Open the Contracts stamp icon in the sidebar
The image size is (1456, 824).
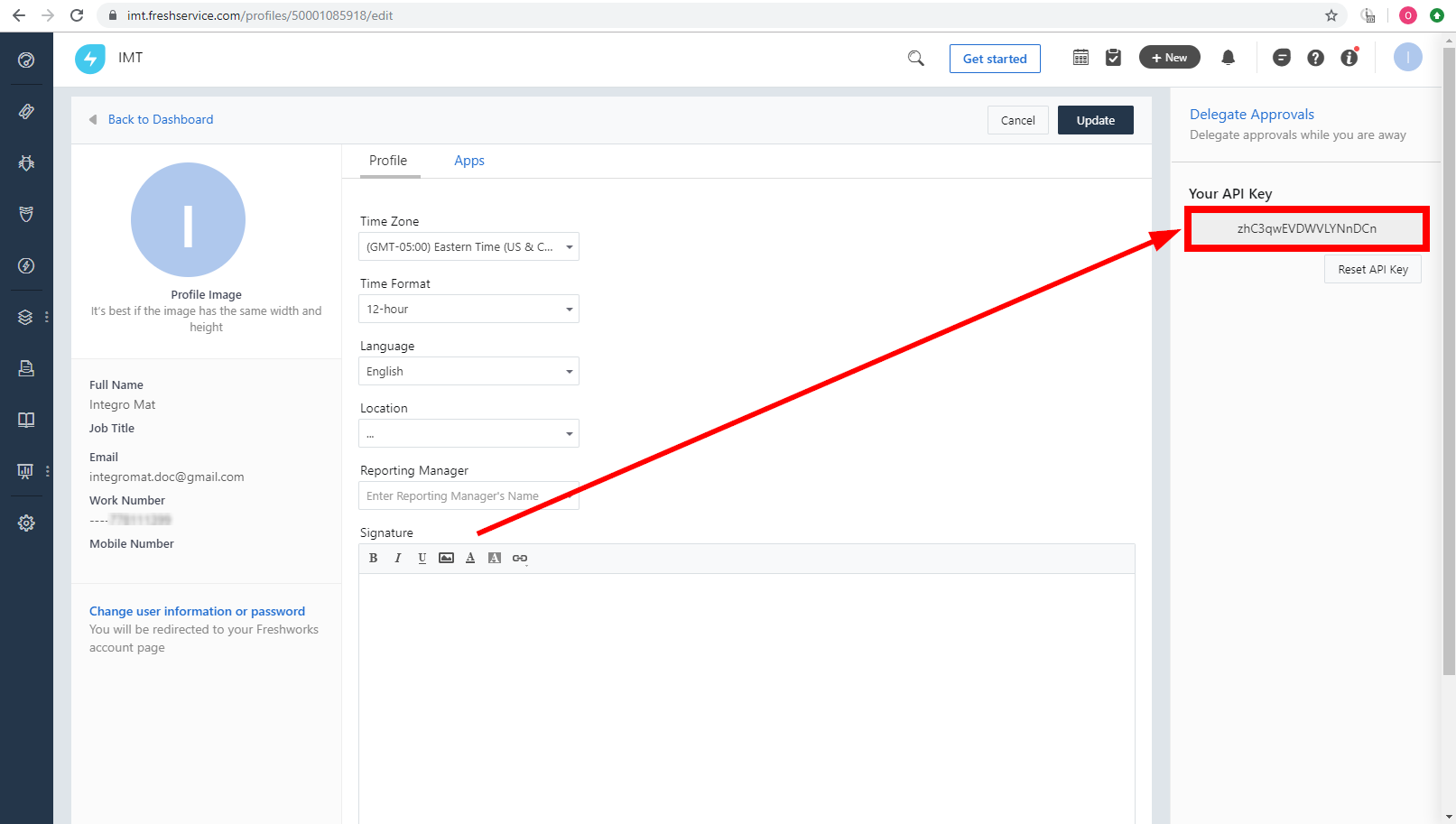(x=26, y=368)
